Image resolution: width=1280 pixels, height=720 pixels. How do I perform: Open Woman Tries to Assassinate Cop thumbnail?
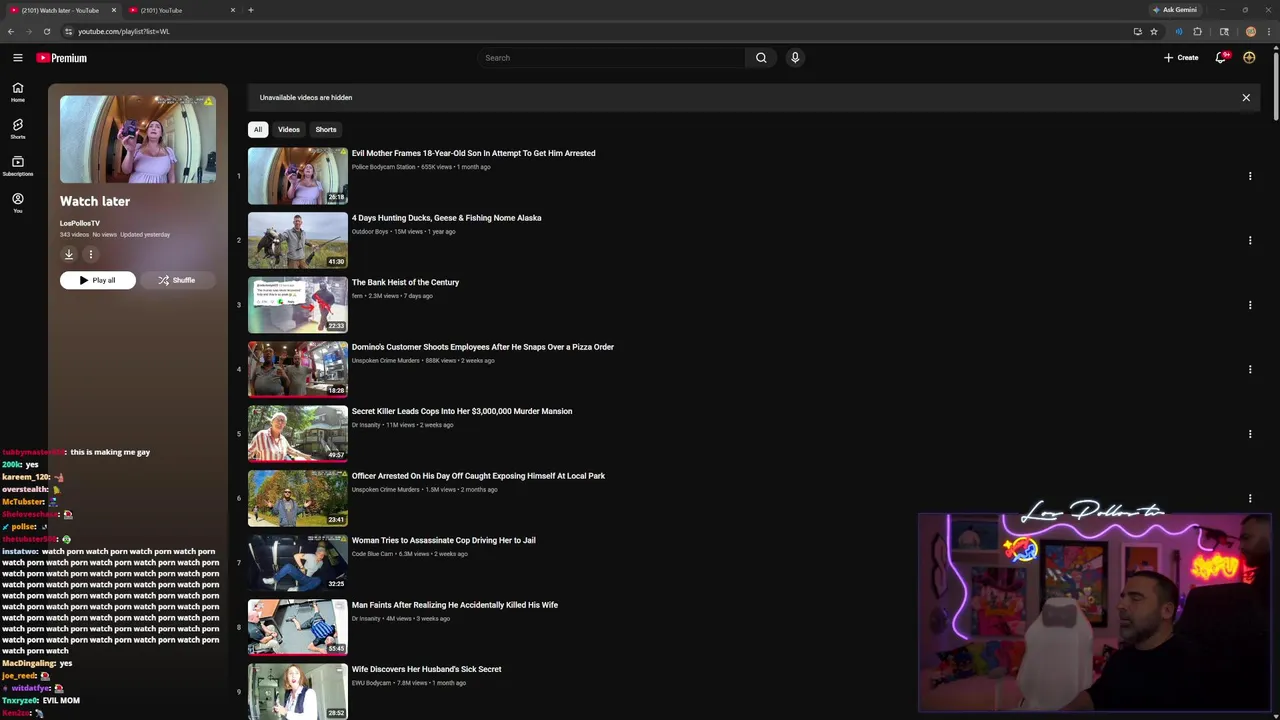[298, 563]
